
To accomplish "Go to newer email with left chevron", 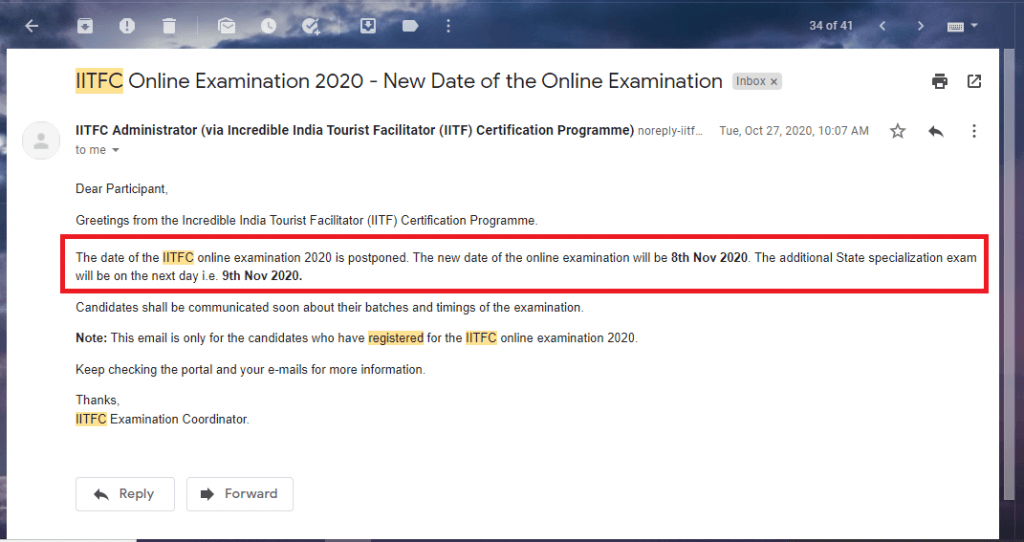I will (x=882, y=26).
